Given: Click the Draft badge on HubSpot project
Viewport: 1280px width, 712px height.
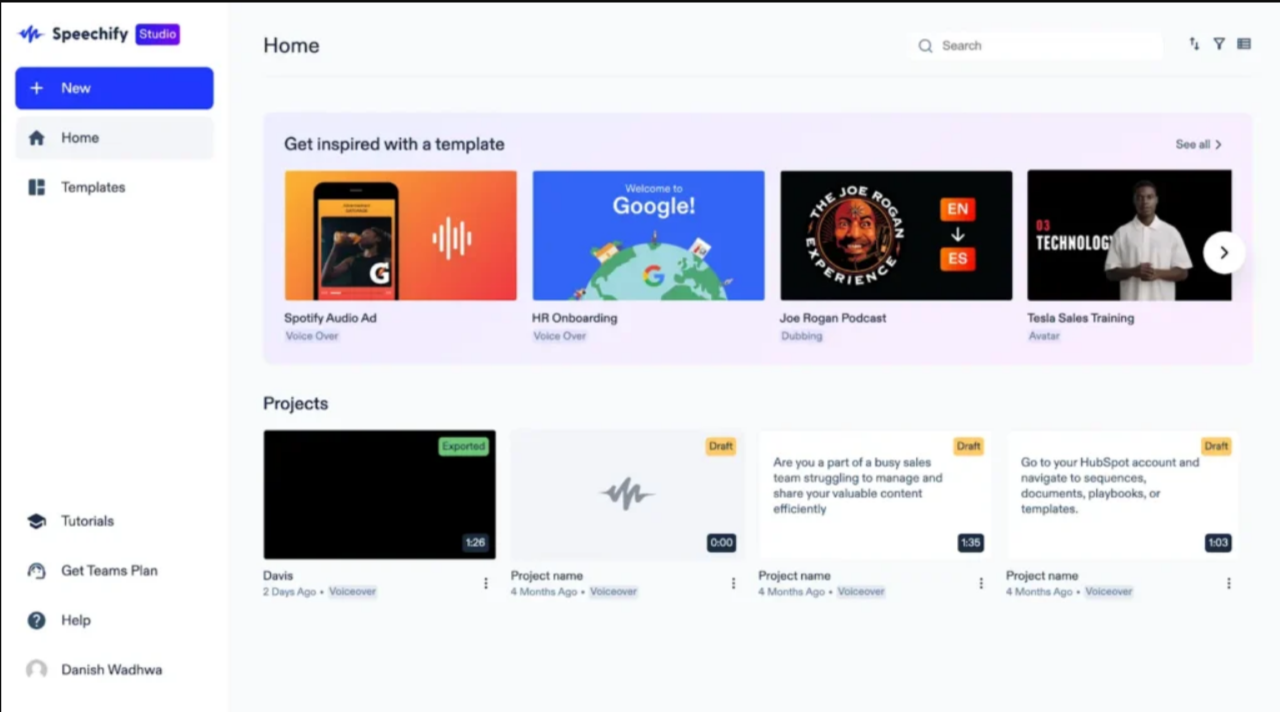Looking at the screenshot, I should click(1216, 446).
